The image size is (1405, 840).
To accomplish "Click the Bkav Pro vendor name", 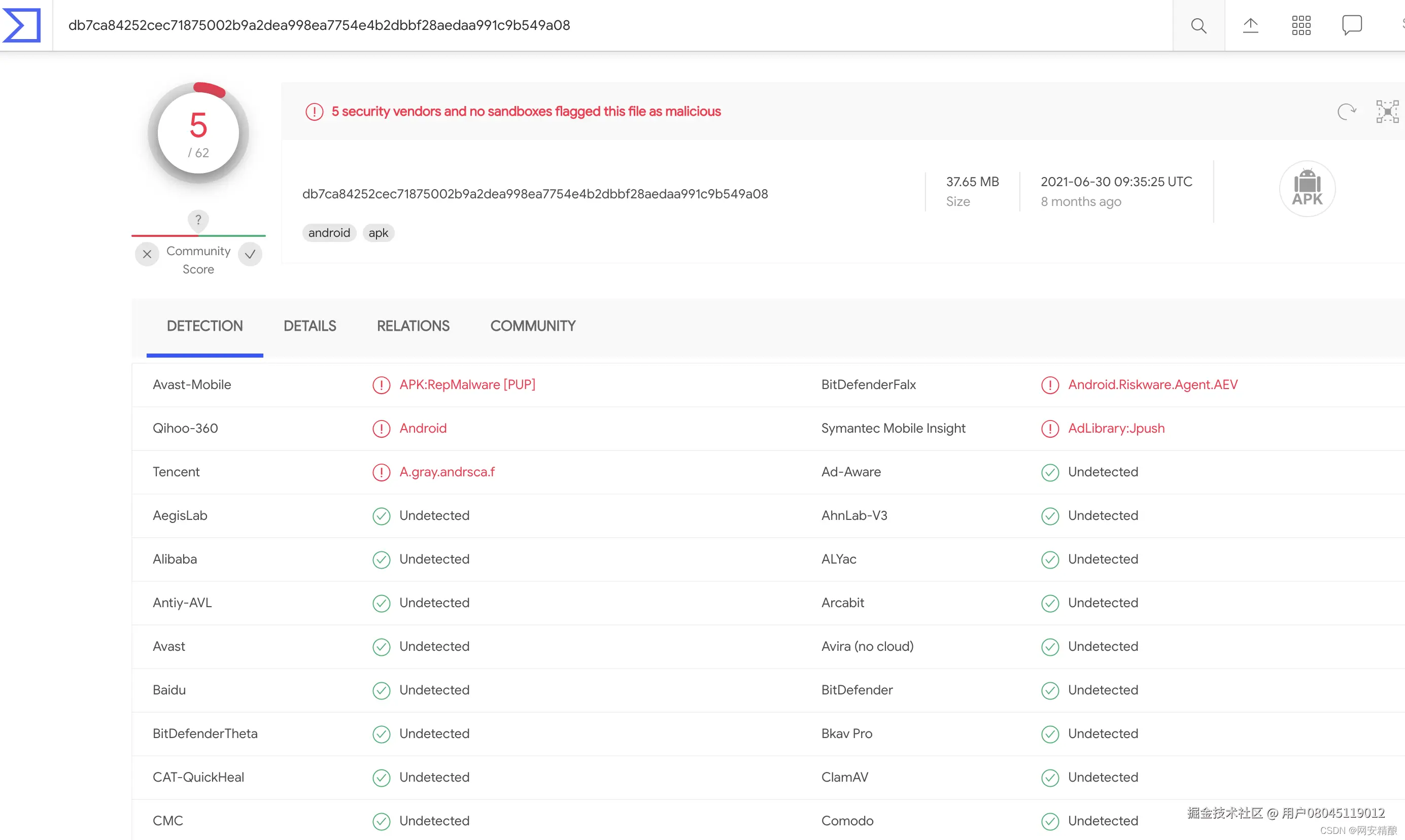I will pyautogui.click(x=846, y=733).
